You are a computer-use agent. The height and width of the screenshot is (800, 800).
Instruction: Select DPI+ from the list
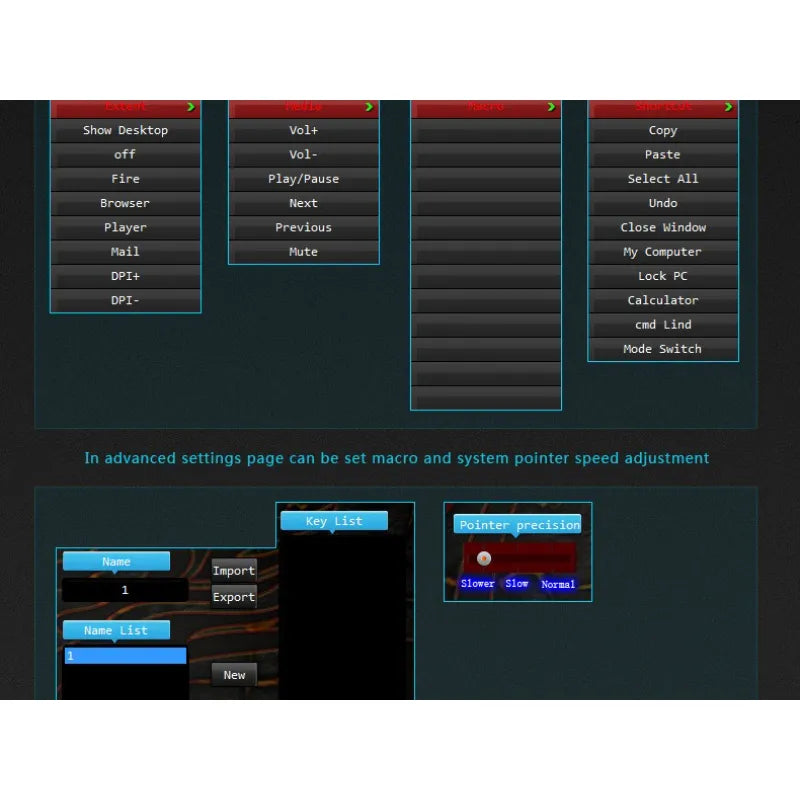pos(125,276)
